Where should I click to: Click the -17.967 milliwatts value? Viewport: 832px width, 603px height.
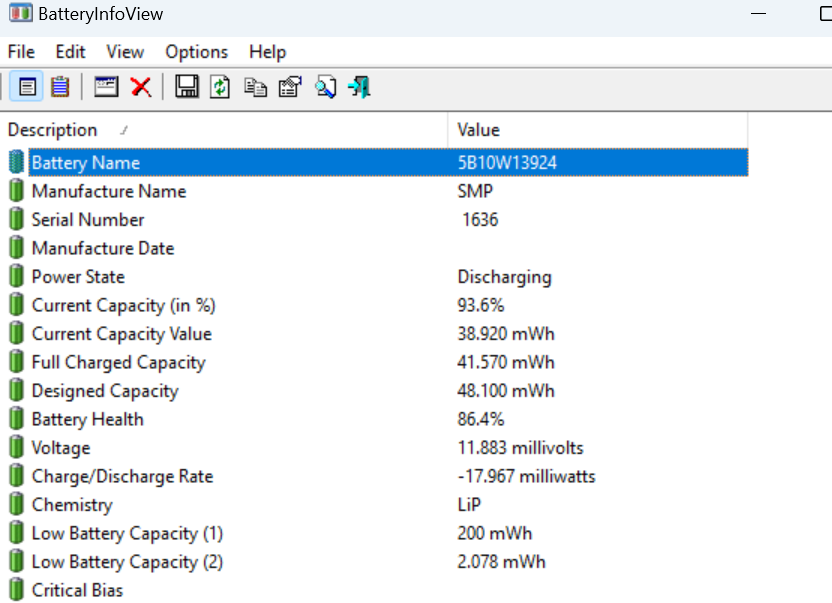(526, 476)
